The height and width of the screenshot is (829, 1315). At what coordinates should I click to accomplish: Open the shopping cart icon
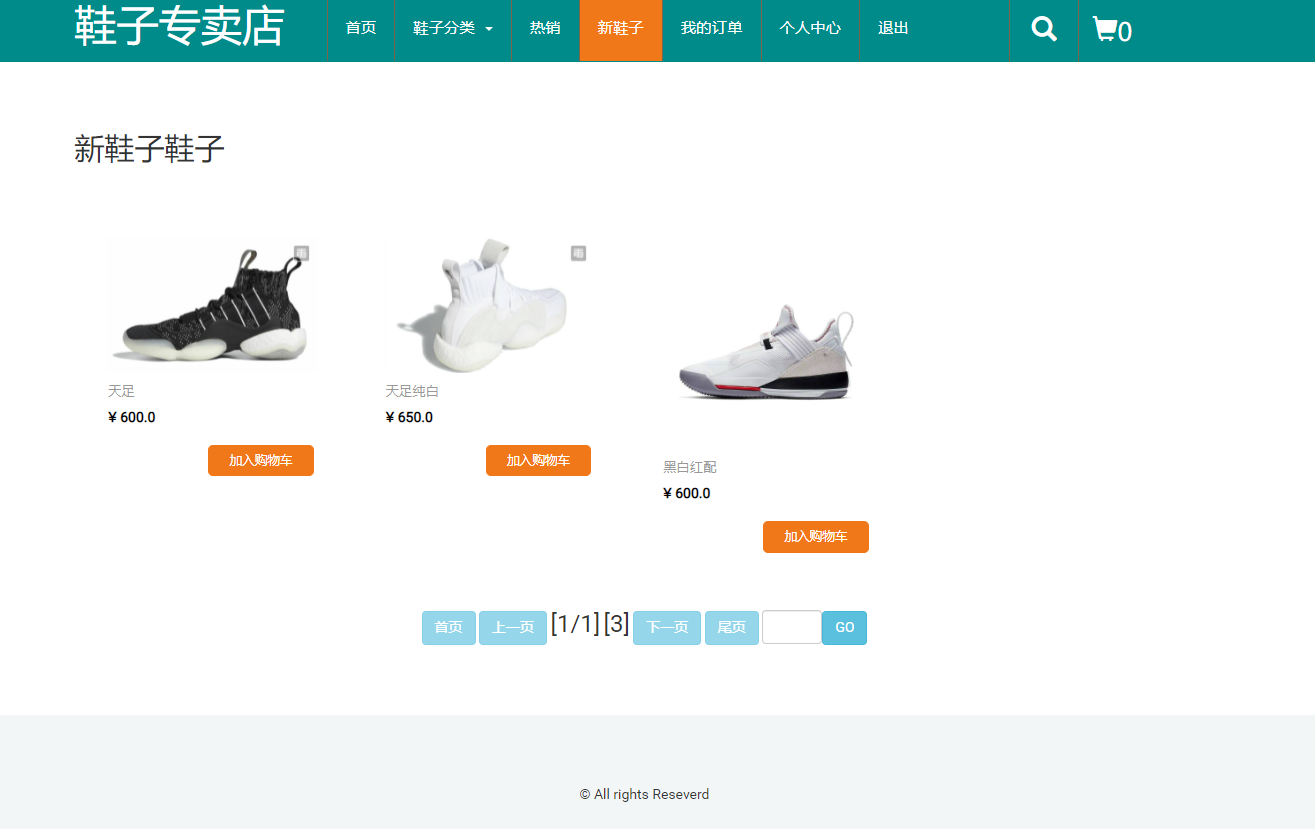[x=1104, y=29]
